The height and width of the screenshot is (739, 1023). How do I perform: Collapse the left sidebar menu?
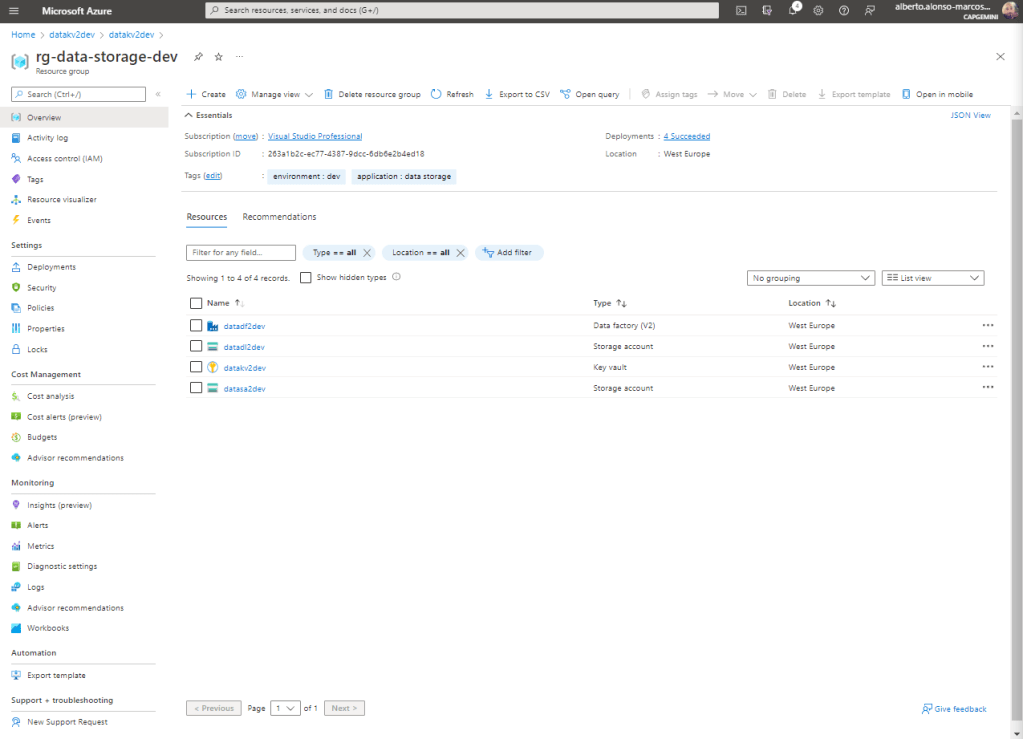[157, 94]
